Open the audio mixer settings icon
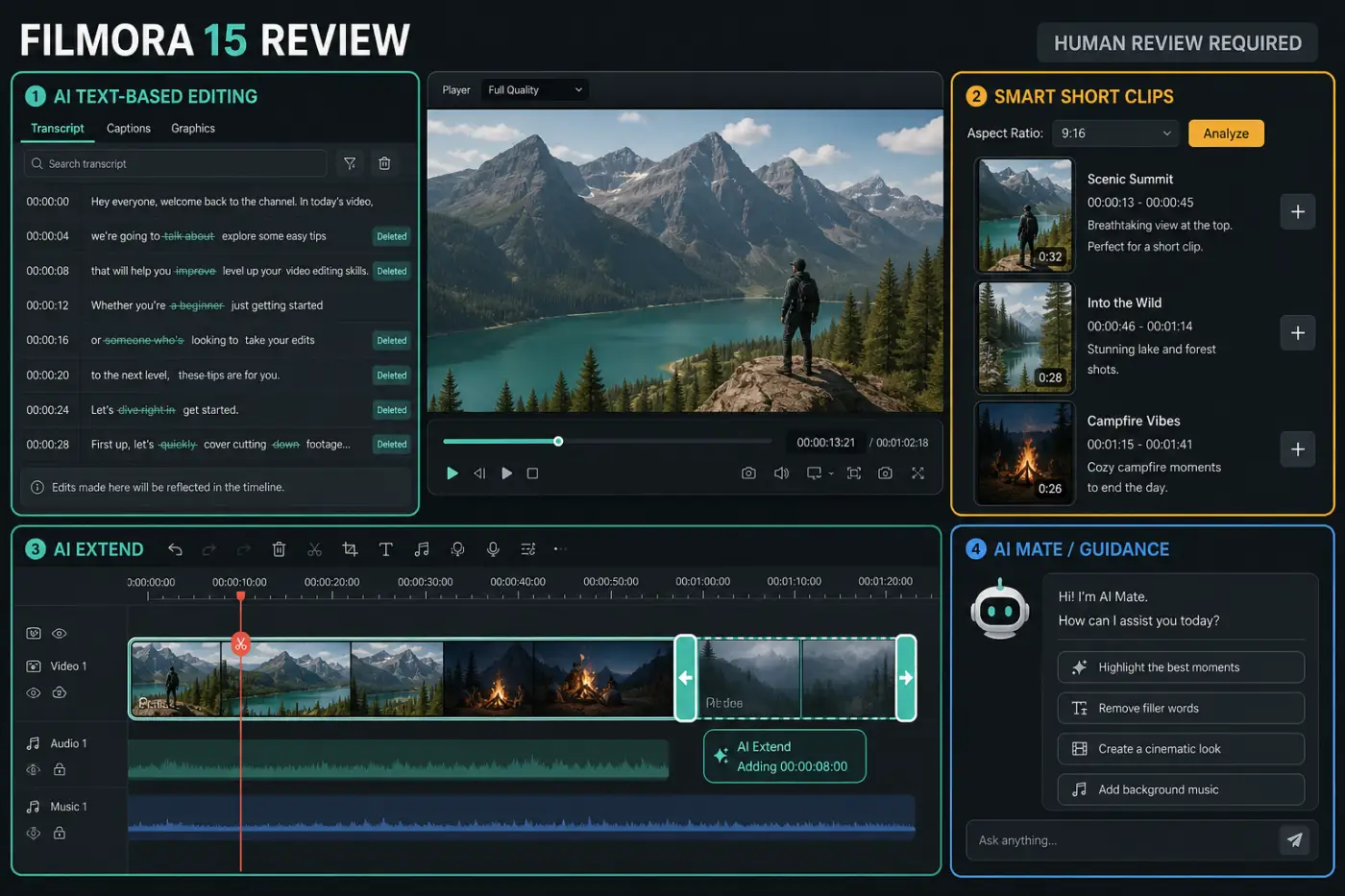 [528, 549]
